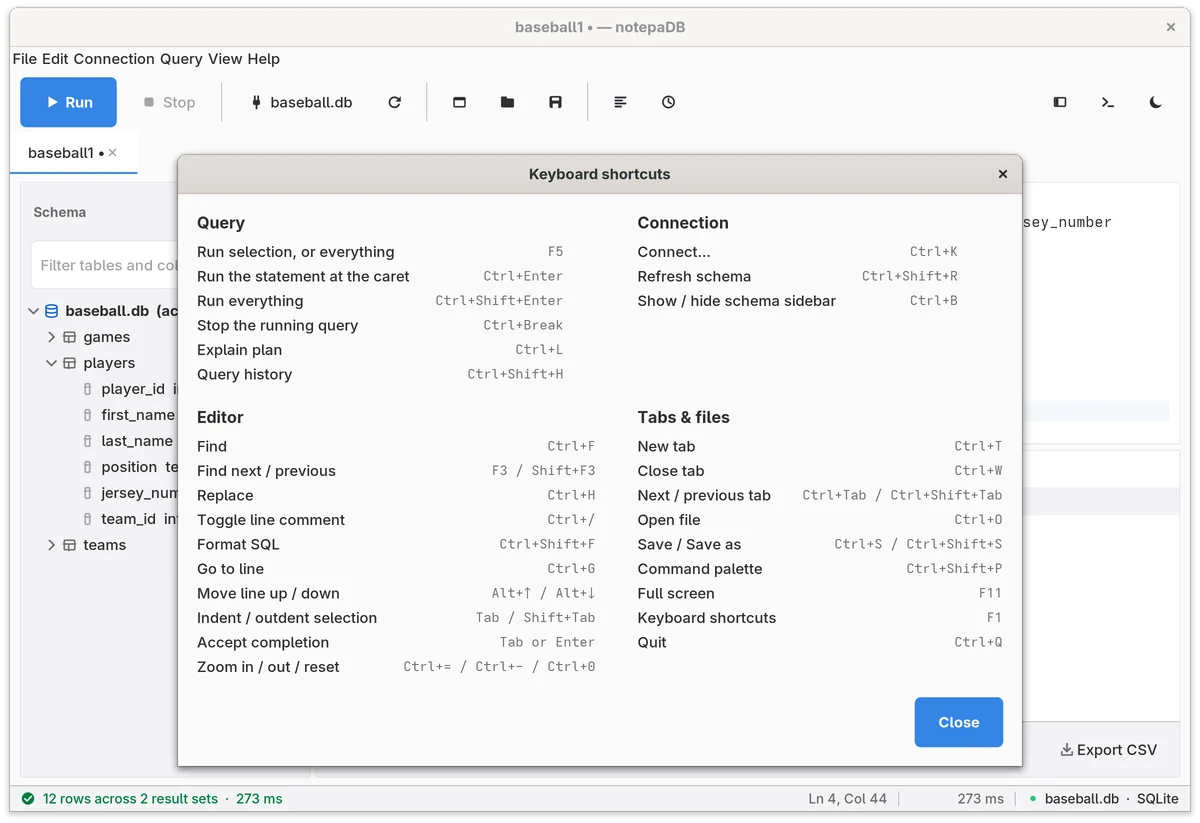Screen dimensions: 1200x823
Task: Open the Edit menu
Action: 55,59
